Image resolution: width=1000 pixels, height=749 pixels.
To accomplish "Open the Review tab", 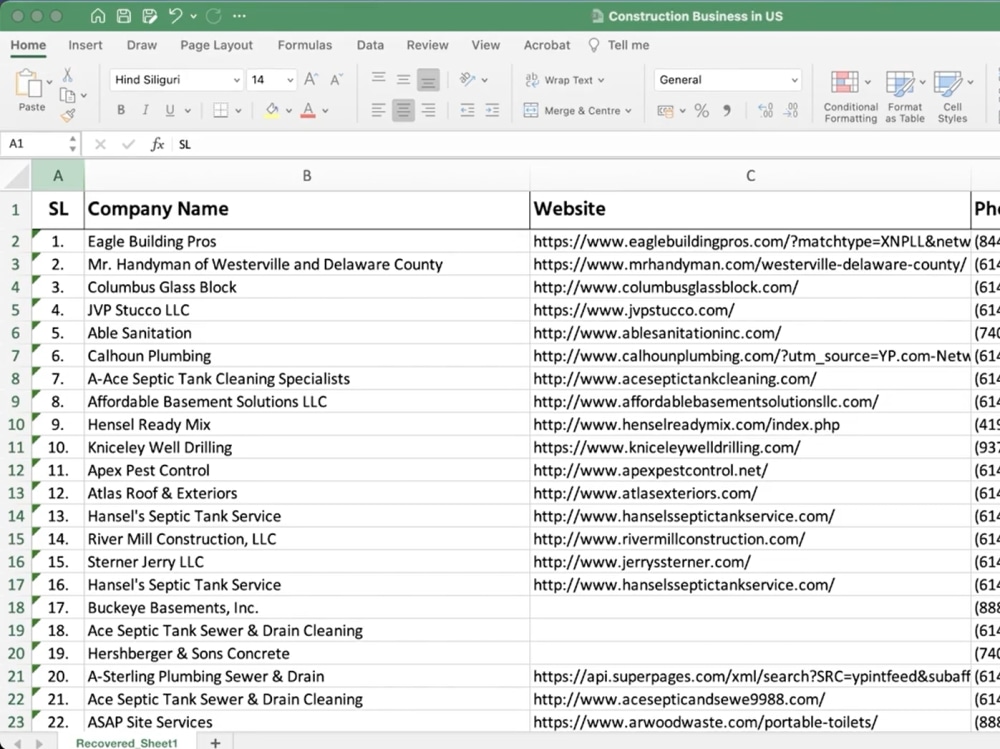I will (427, 45).
